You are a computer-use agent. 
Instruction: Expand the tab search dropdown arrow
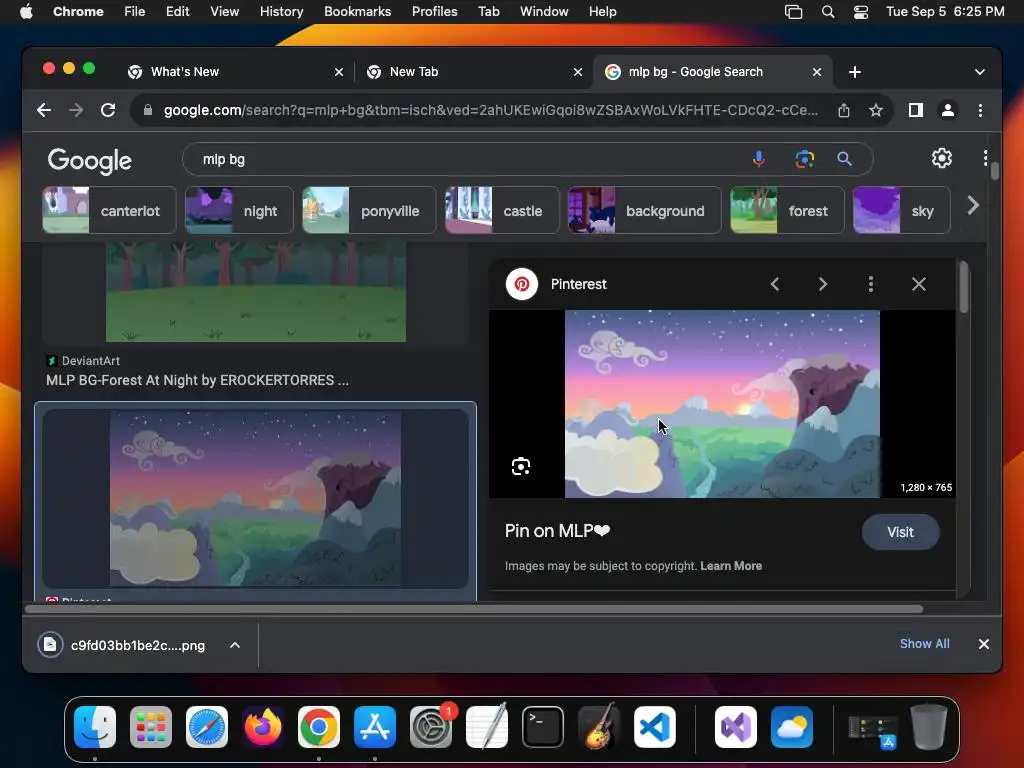pos(980,72)
